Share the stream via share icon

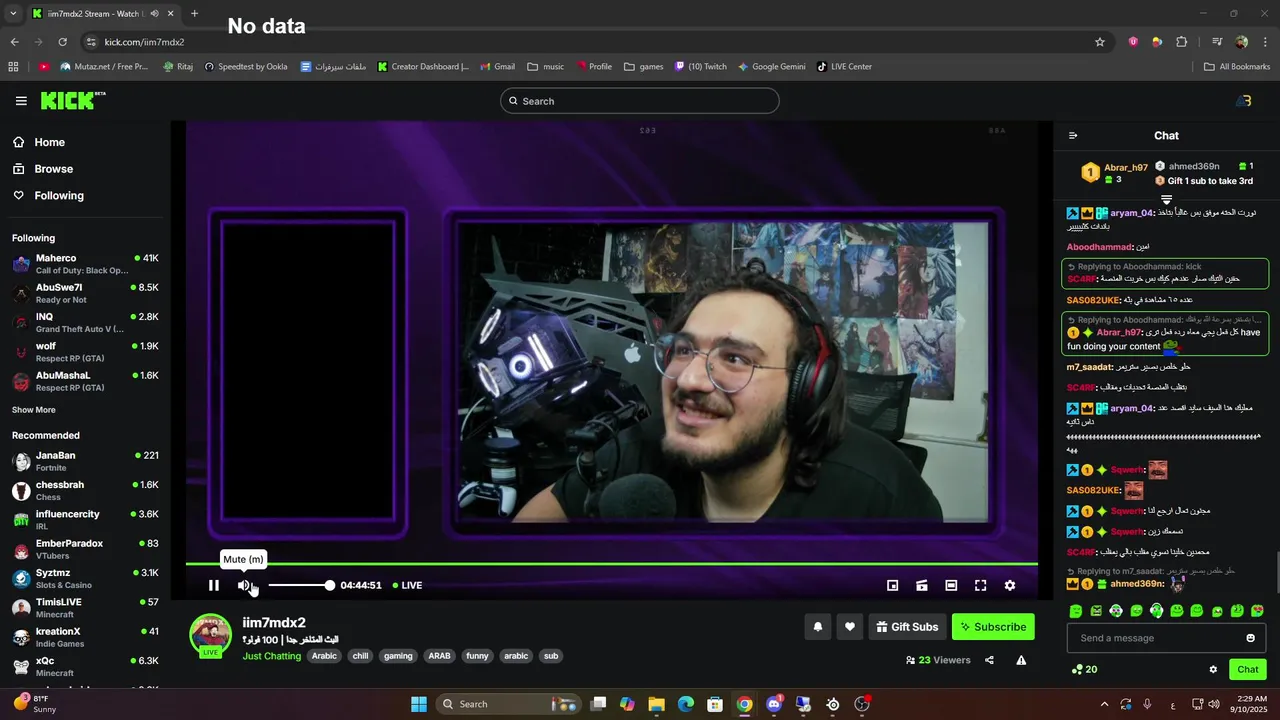pyautogui.click(x=989, y=660)
